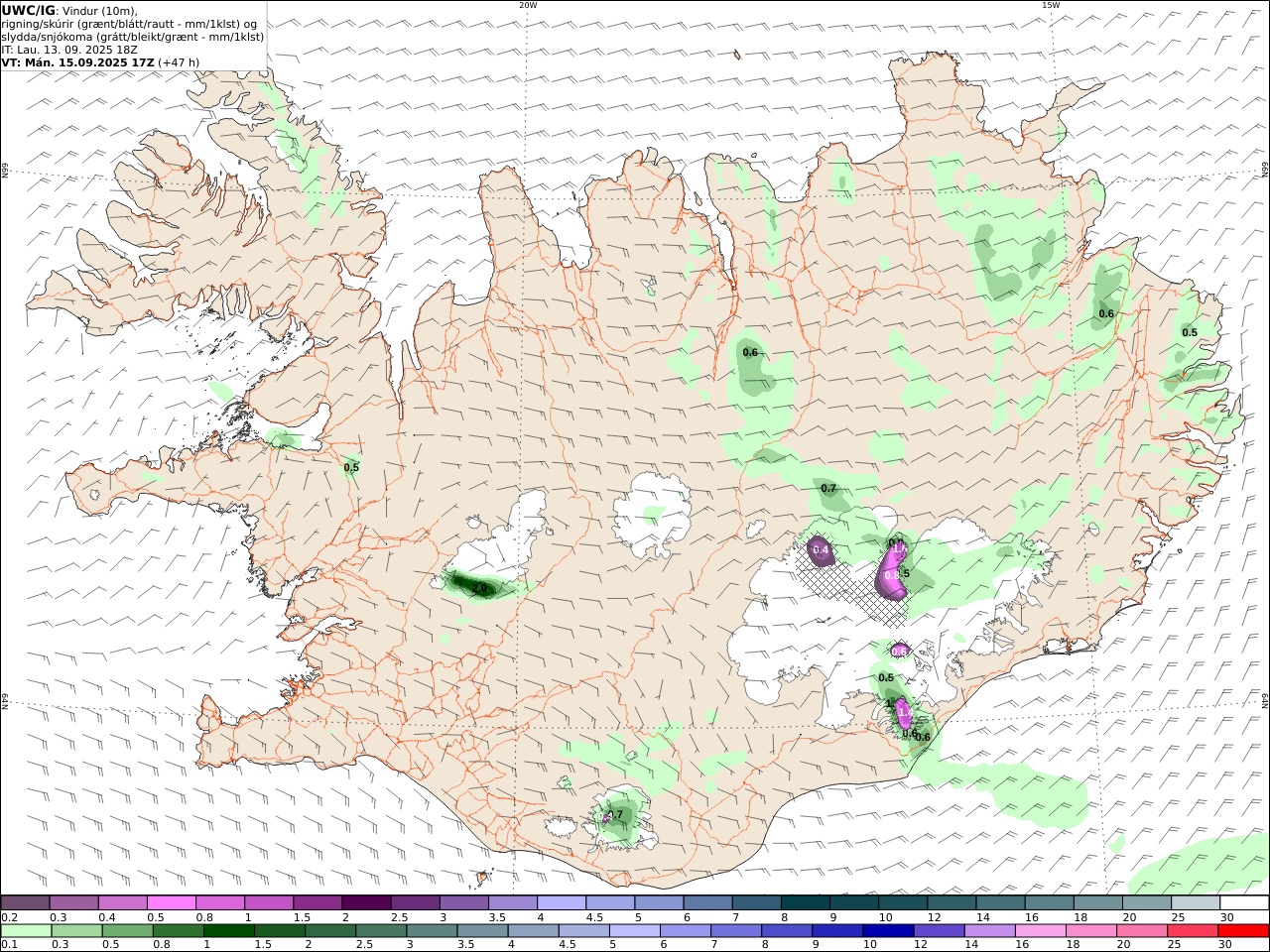Select the upper legend swatch labeled 0.5
This screenshot has height=952, width=1270.
pos(172,902)
